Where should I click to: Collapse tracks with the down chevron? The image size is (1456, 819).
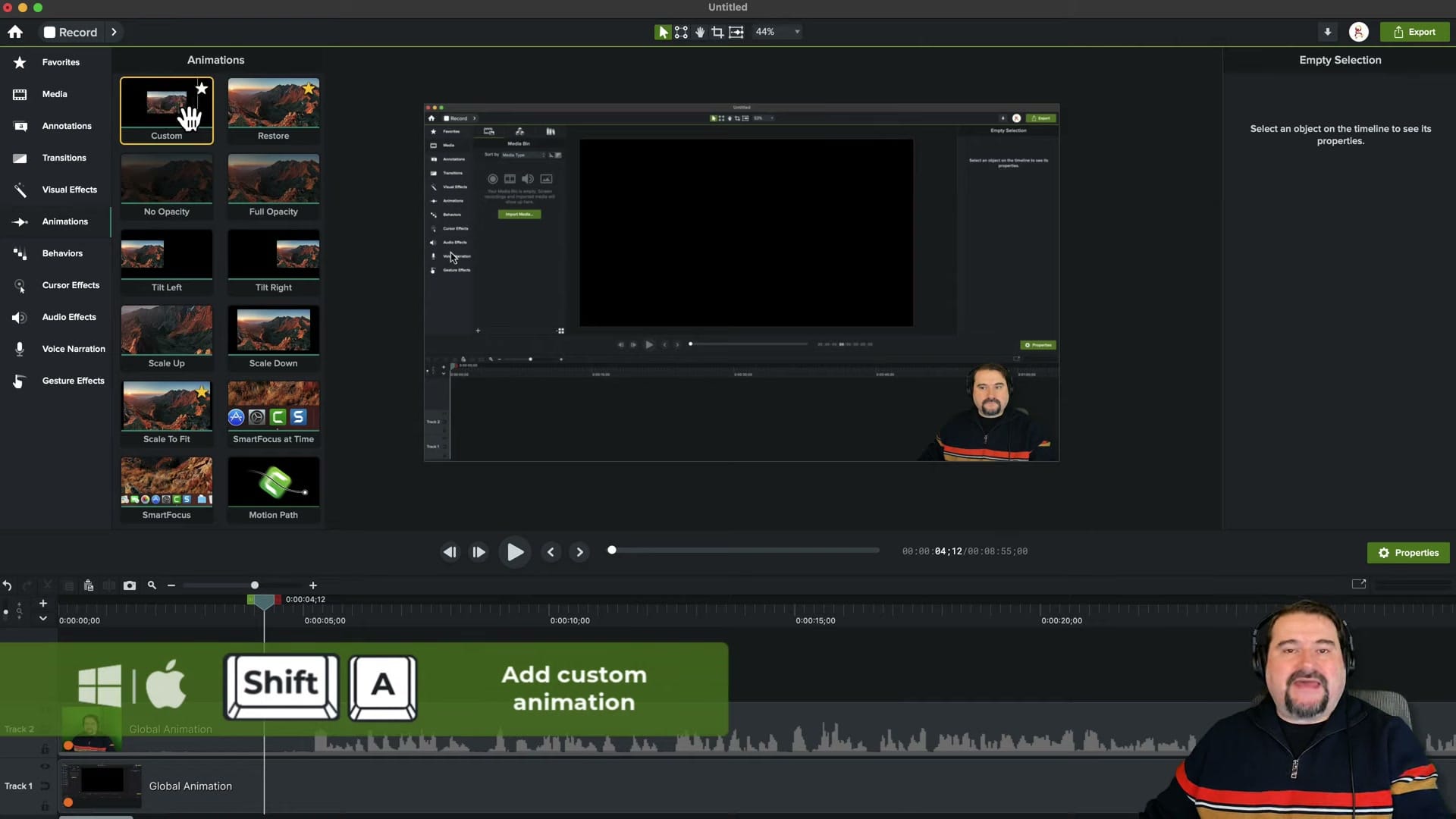click(x=43, y=619)
